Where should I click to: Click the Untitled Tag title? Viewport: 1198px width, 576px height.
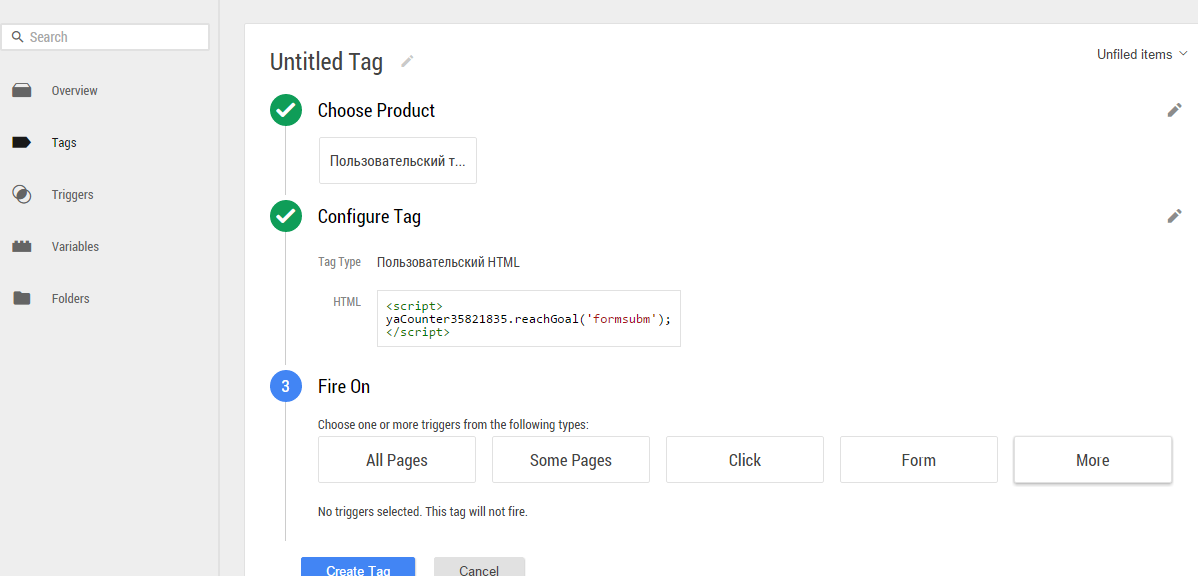pyautogui.click(x=326, y=62)
